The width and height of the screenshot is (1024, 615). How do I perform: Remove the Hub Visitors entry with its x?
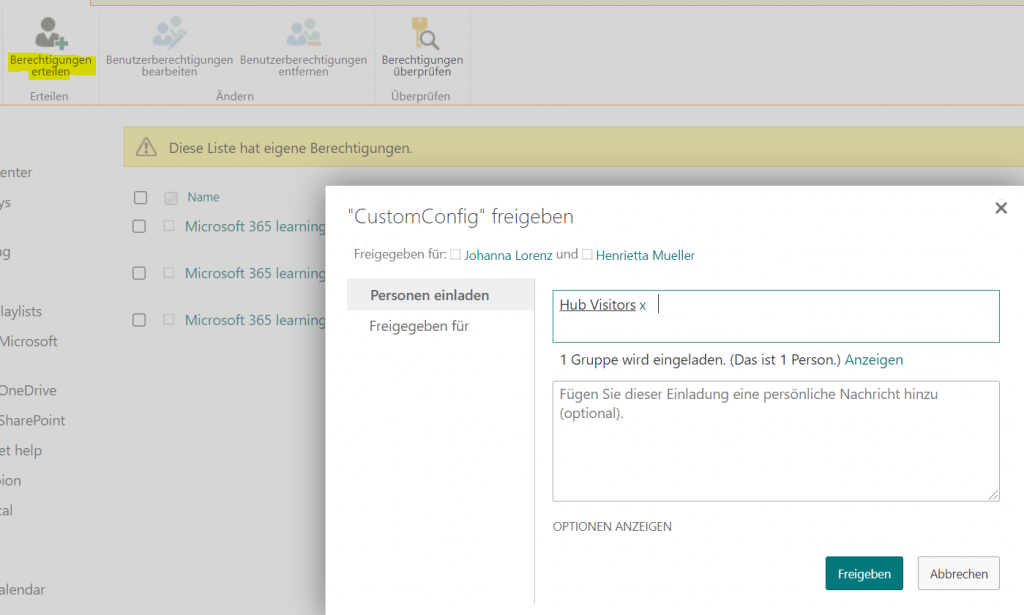coord(643,306)
